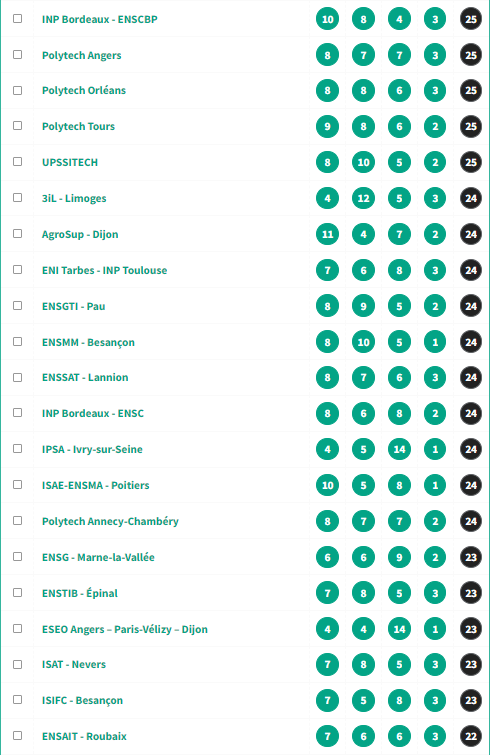This screenshot has height=755, width=490.
Task: Click the green 10 badge for ISAE-ENSMA - Poitiers
Action: coord(327,485)
